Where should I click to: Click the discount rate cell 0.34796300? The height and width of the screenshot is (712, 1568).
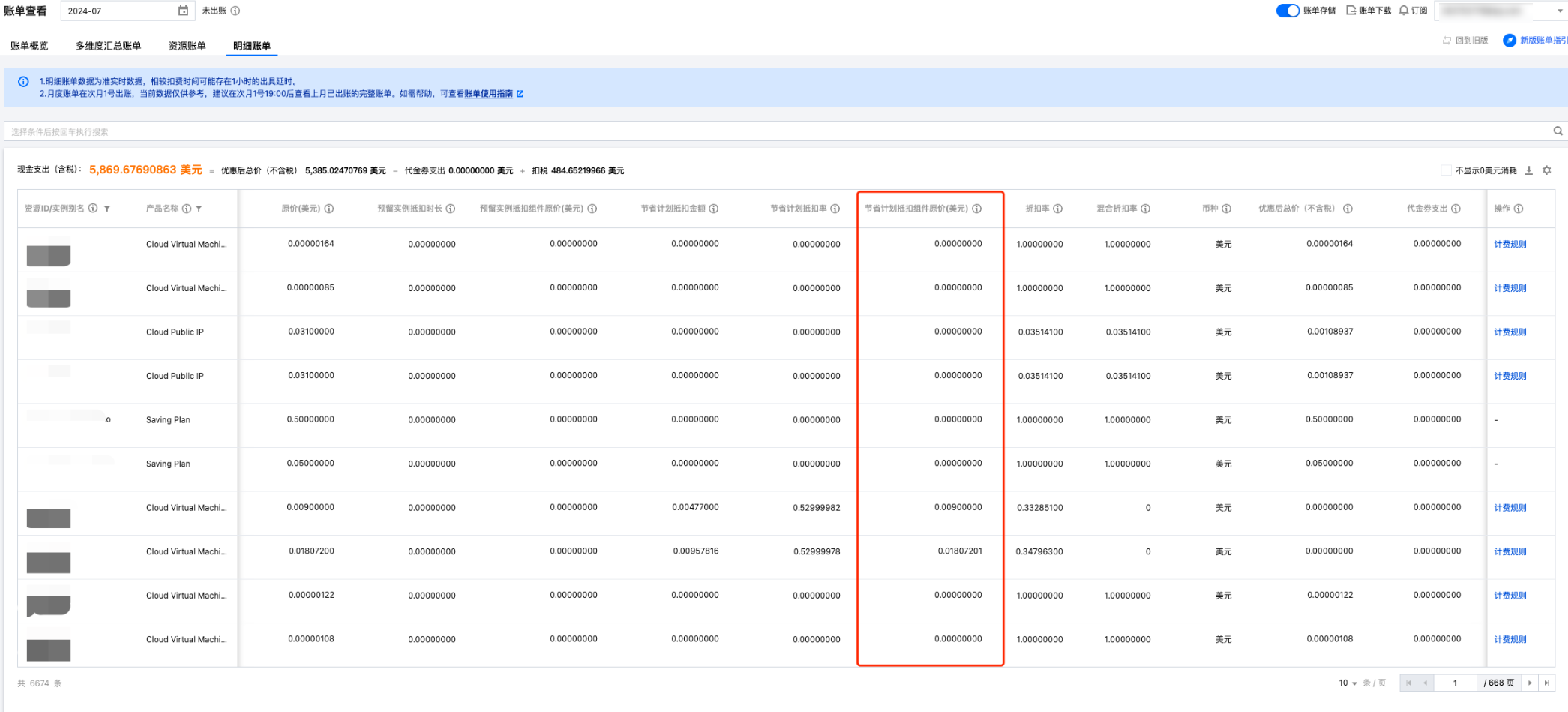pos(1039,552)
